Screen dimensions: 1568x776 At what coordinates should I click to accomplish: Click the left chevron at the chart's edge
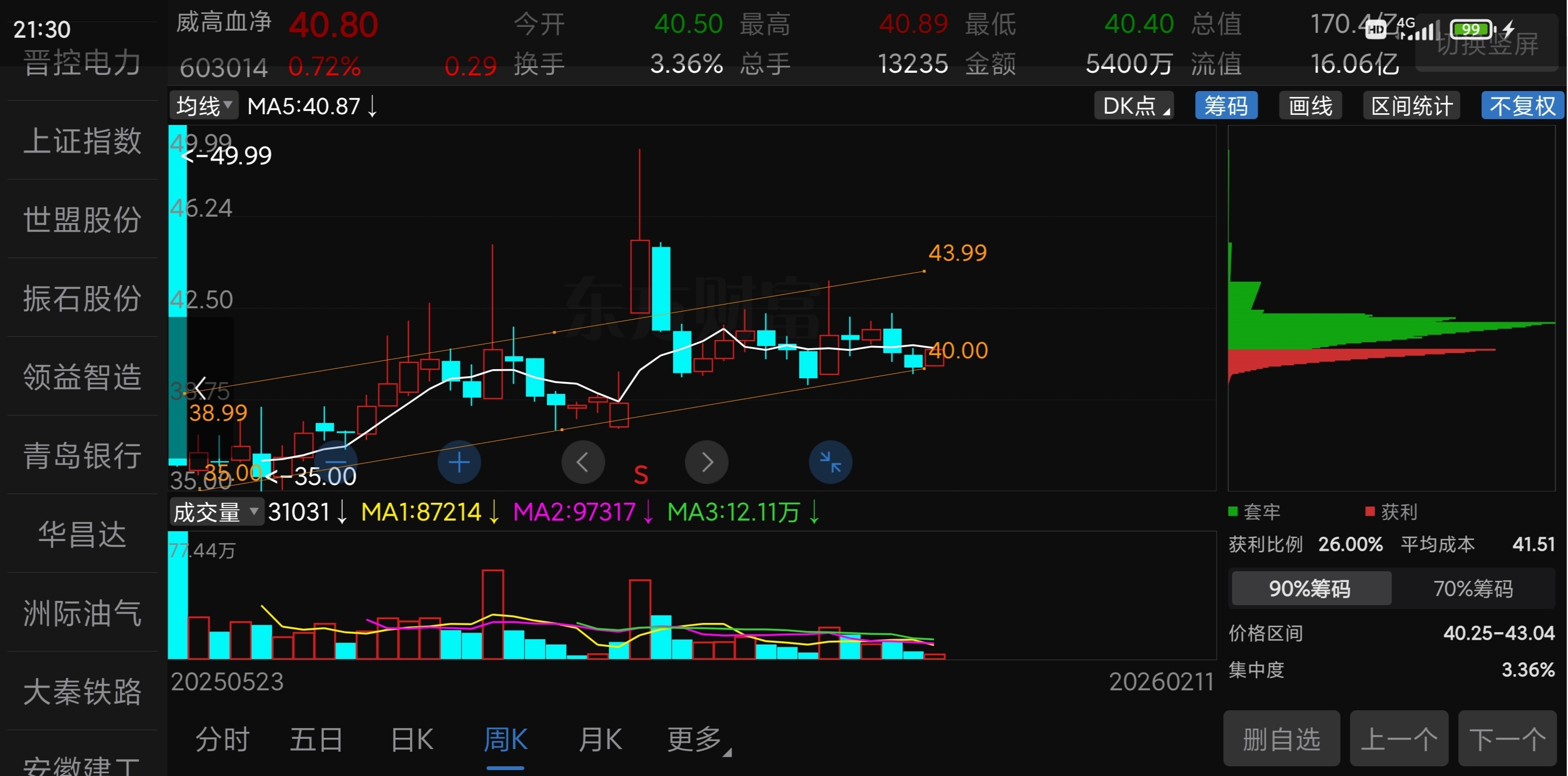coord(201,387)
